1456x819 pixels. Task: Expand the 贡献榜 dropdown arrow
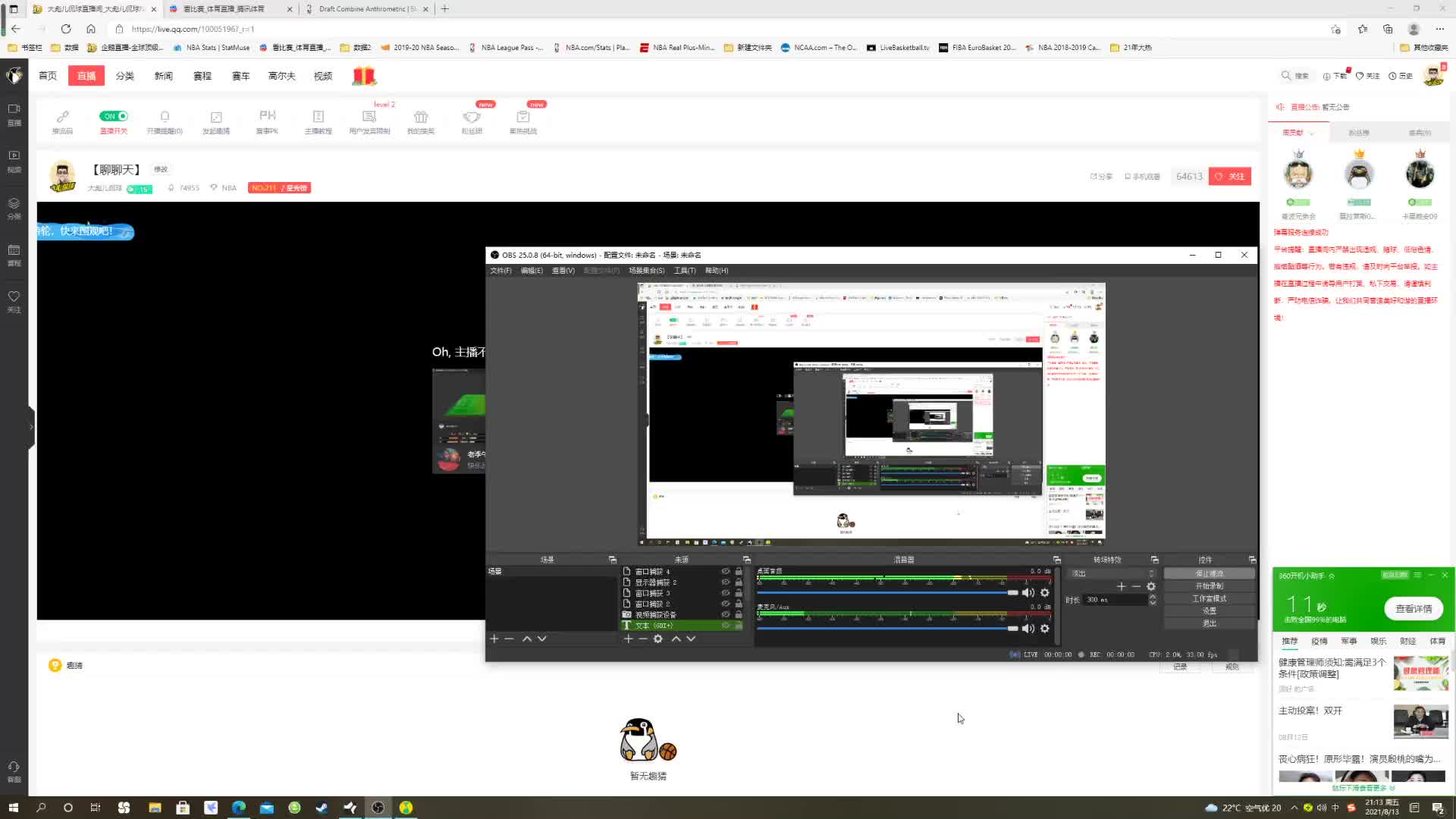click(x=1312, y=133)
